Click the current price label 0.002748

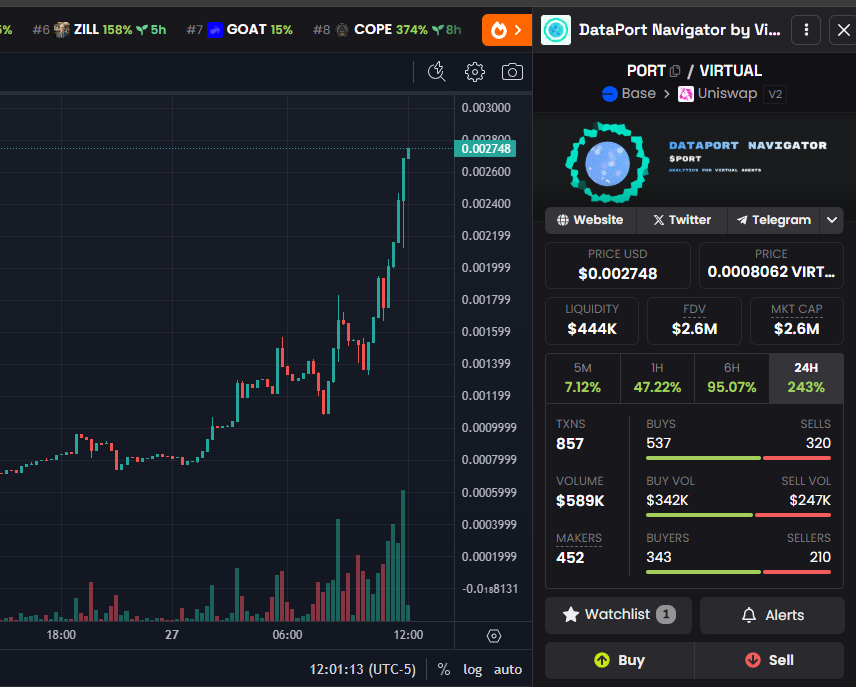[485, 149]
